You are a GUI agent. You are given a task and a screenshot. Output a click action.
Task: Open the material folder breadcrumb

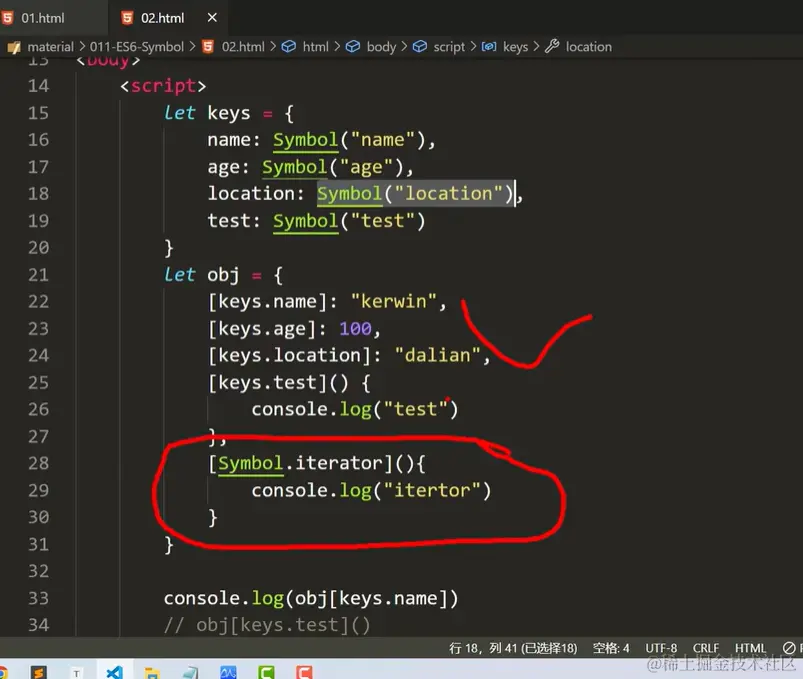[x=50, y=47]
